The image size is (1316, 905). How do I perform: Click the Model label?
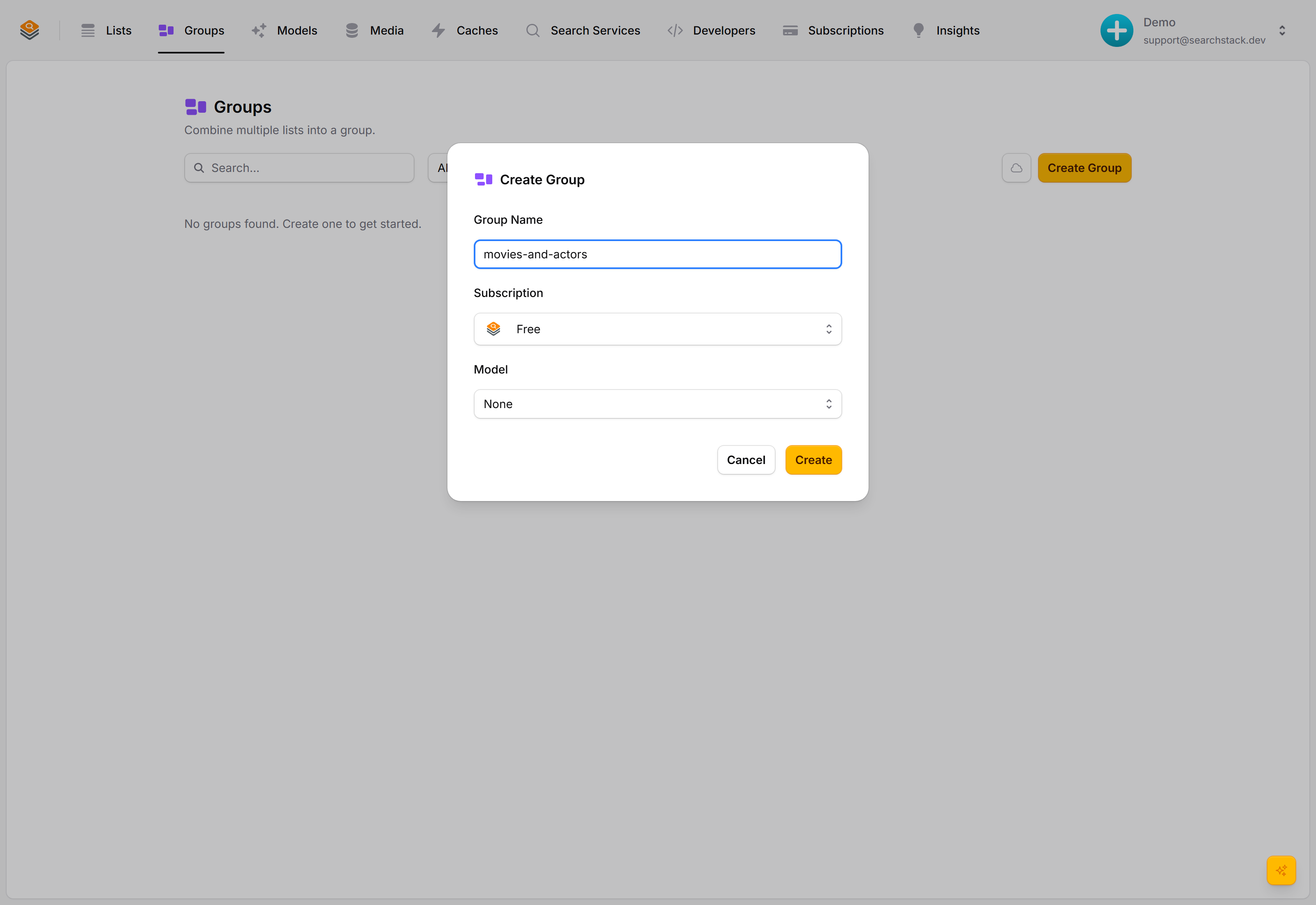coord(491,370)
